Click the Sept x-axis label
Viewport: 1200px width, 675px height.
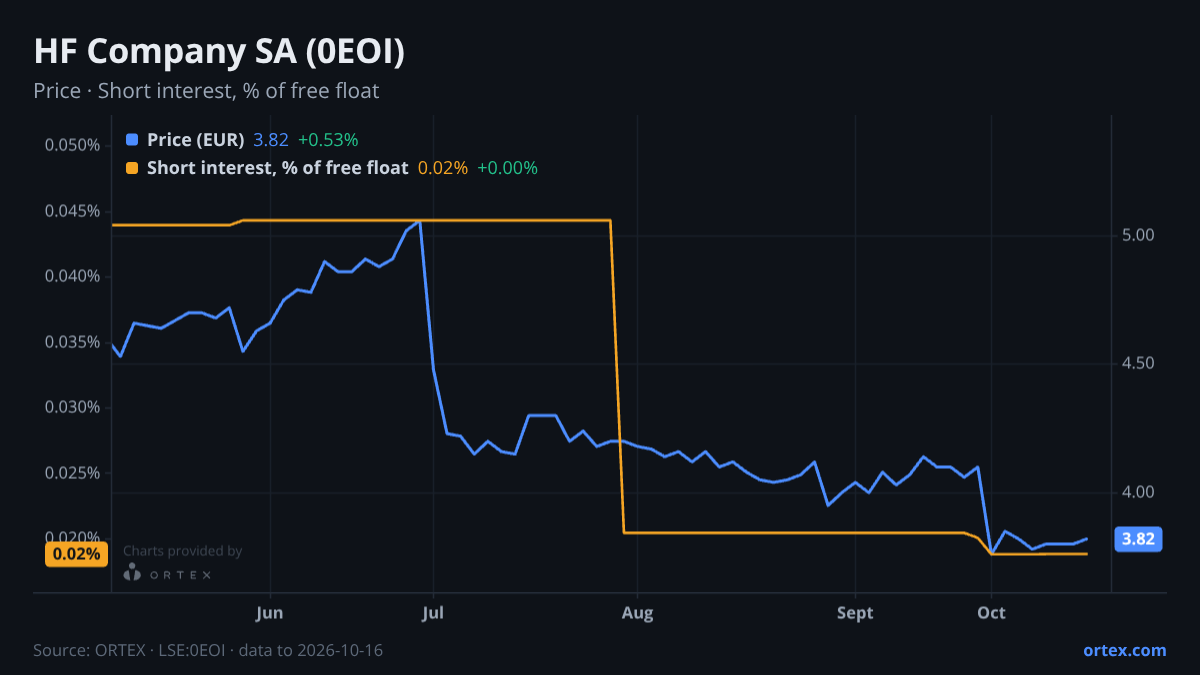(x=855, y=613)
